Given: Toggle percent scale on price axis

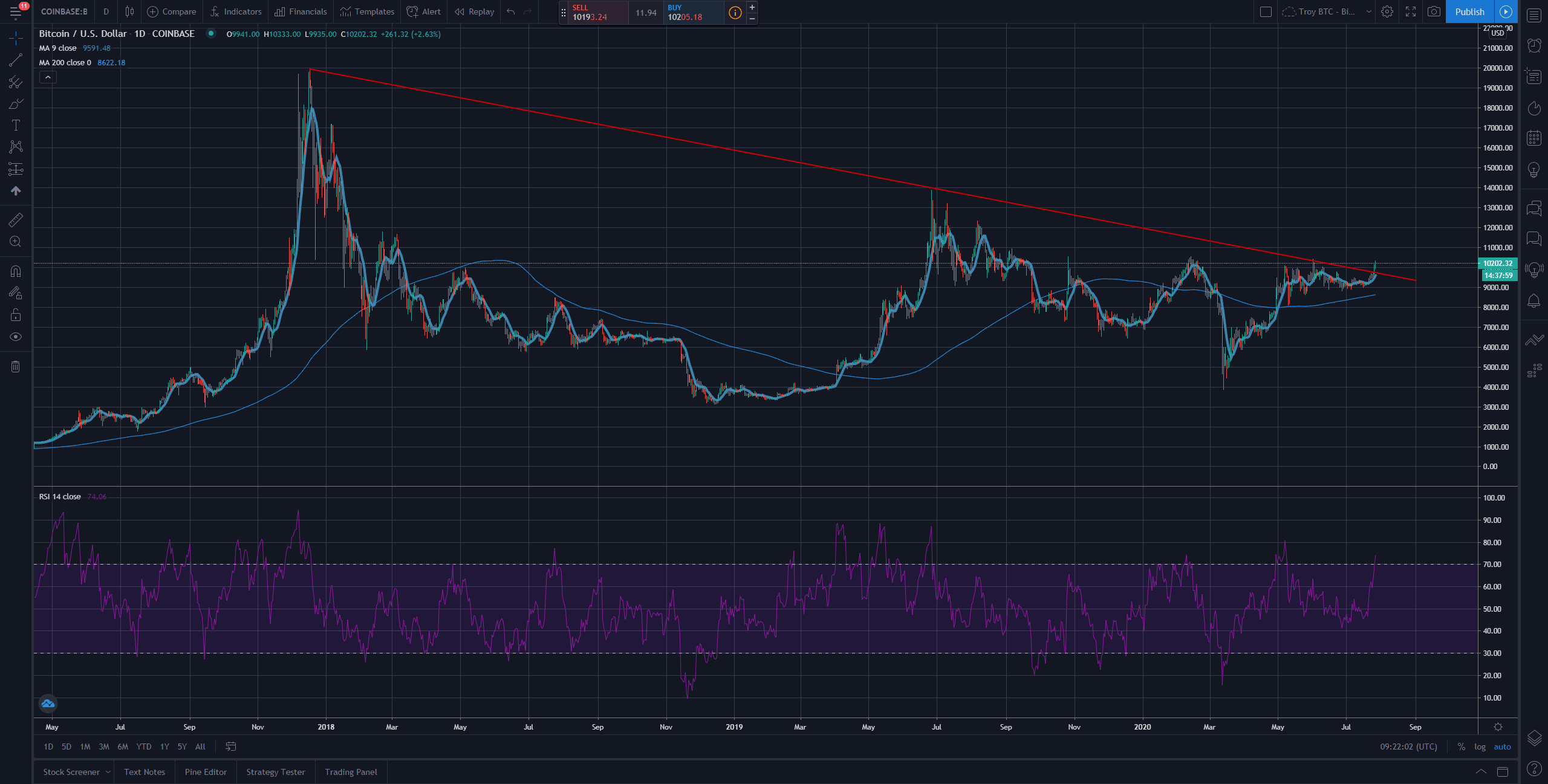Looking at the screenshot, I should click(x=1461, y=747).
